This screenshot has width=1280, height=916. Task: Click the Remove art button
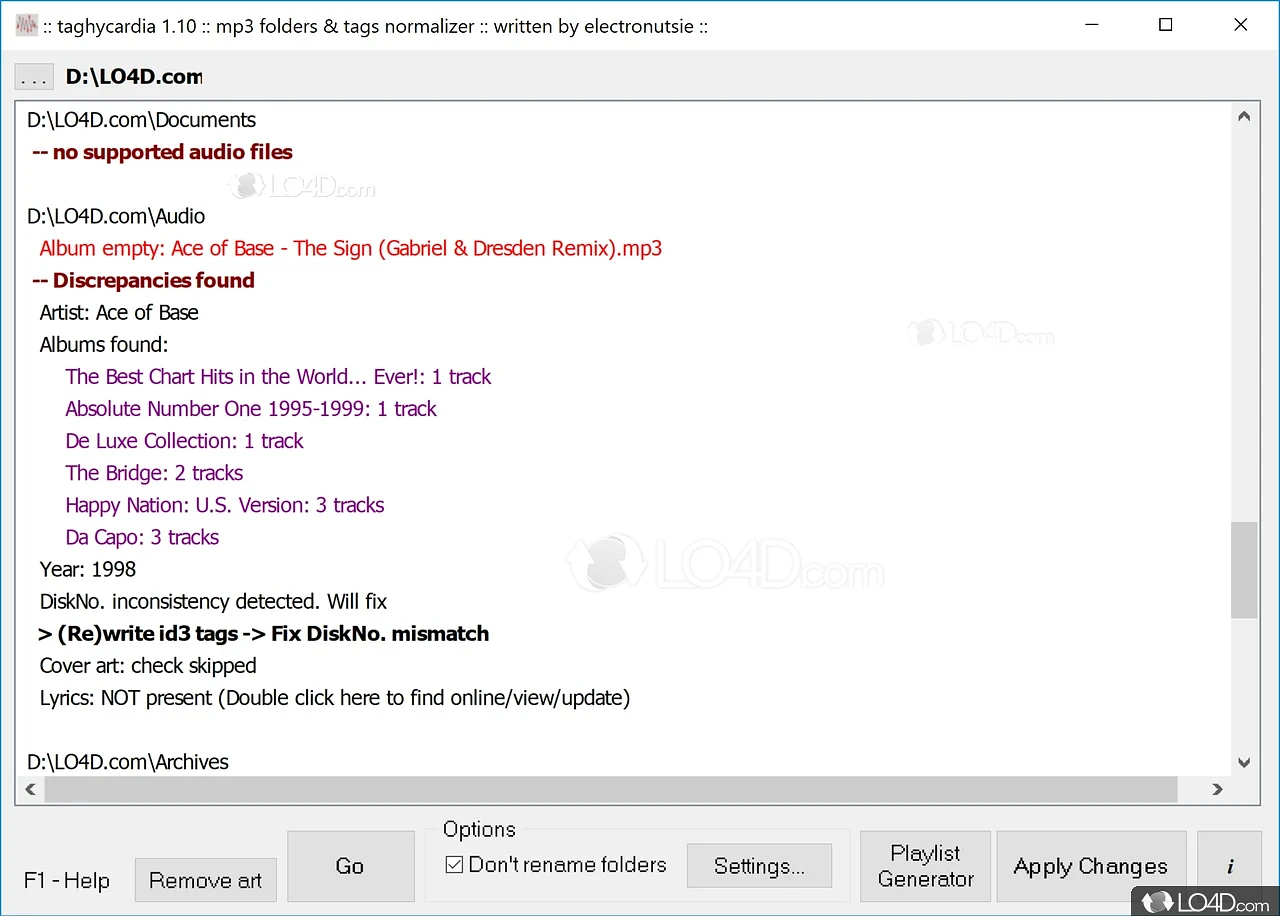coord(205,880)
